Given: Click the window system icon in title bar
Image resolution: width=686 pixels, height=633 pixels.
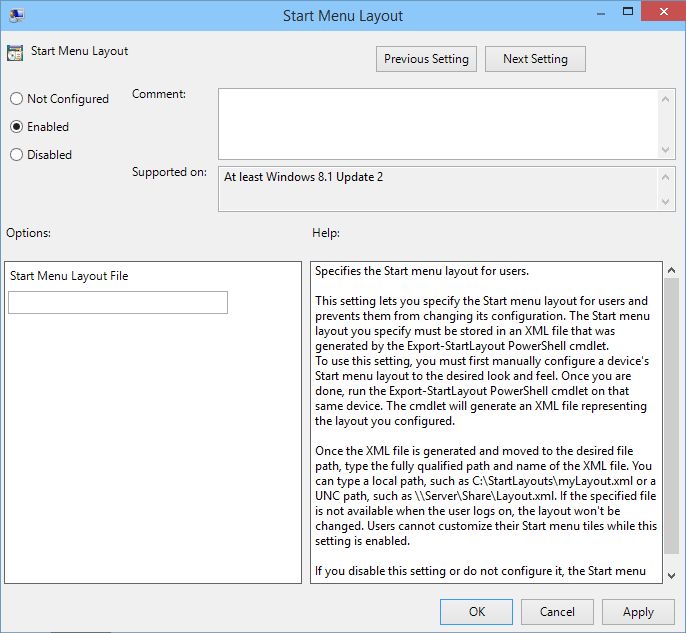Looking at the screenshot, I should (15, 14).
